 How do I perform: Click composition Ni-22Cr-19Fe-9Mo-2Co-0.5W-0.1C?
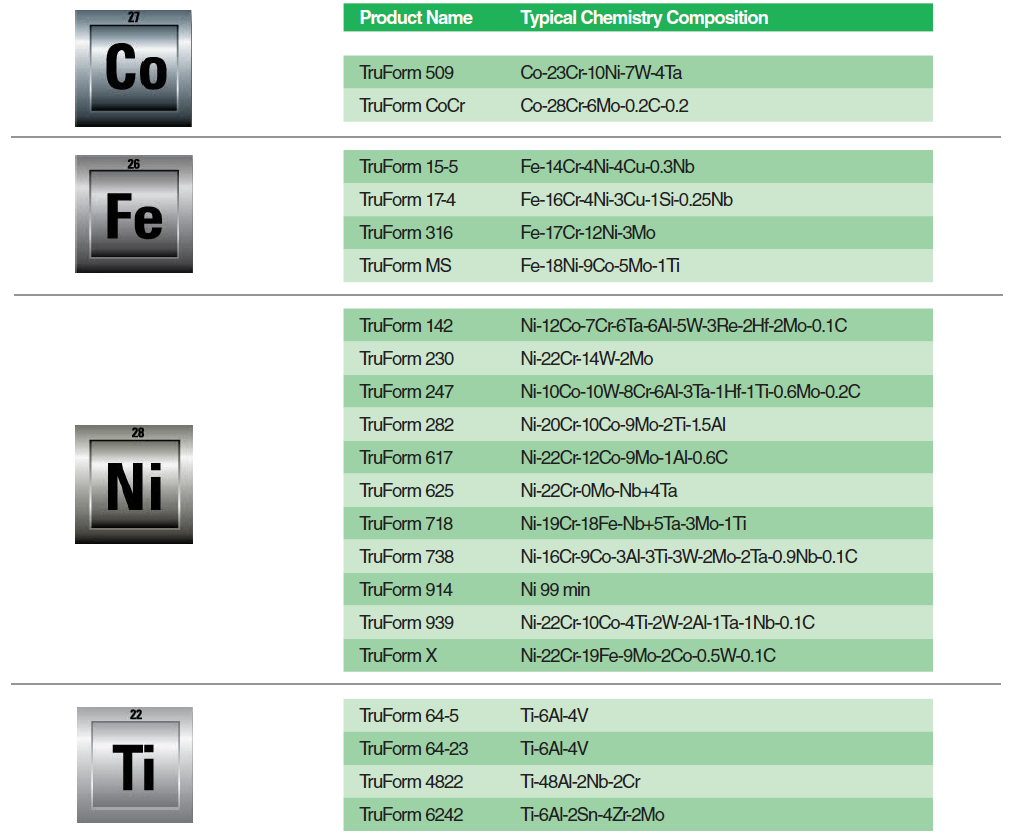point(648,656)
